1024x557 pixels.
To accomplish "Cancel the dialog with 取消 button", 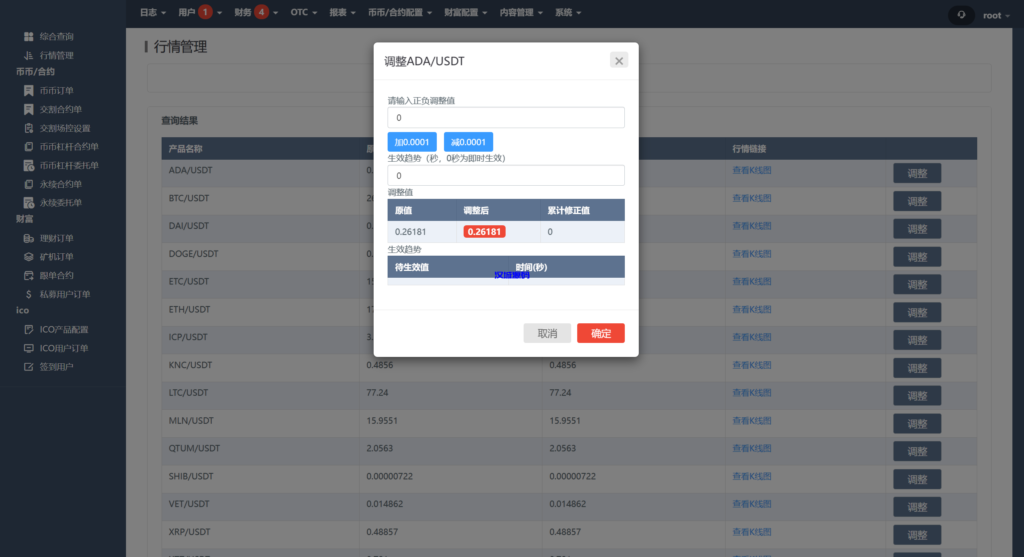I will coord(547,333).
